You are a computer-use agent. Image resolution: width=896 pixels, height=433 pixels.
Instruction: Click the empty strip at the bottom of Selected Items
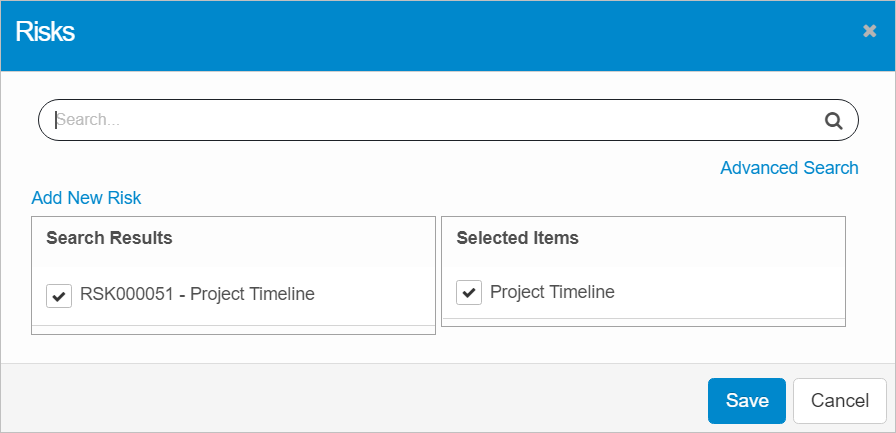click(x=643, y=322)
